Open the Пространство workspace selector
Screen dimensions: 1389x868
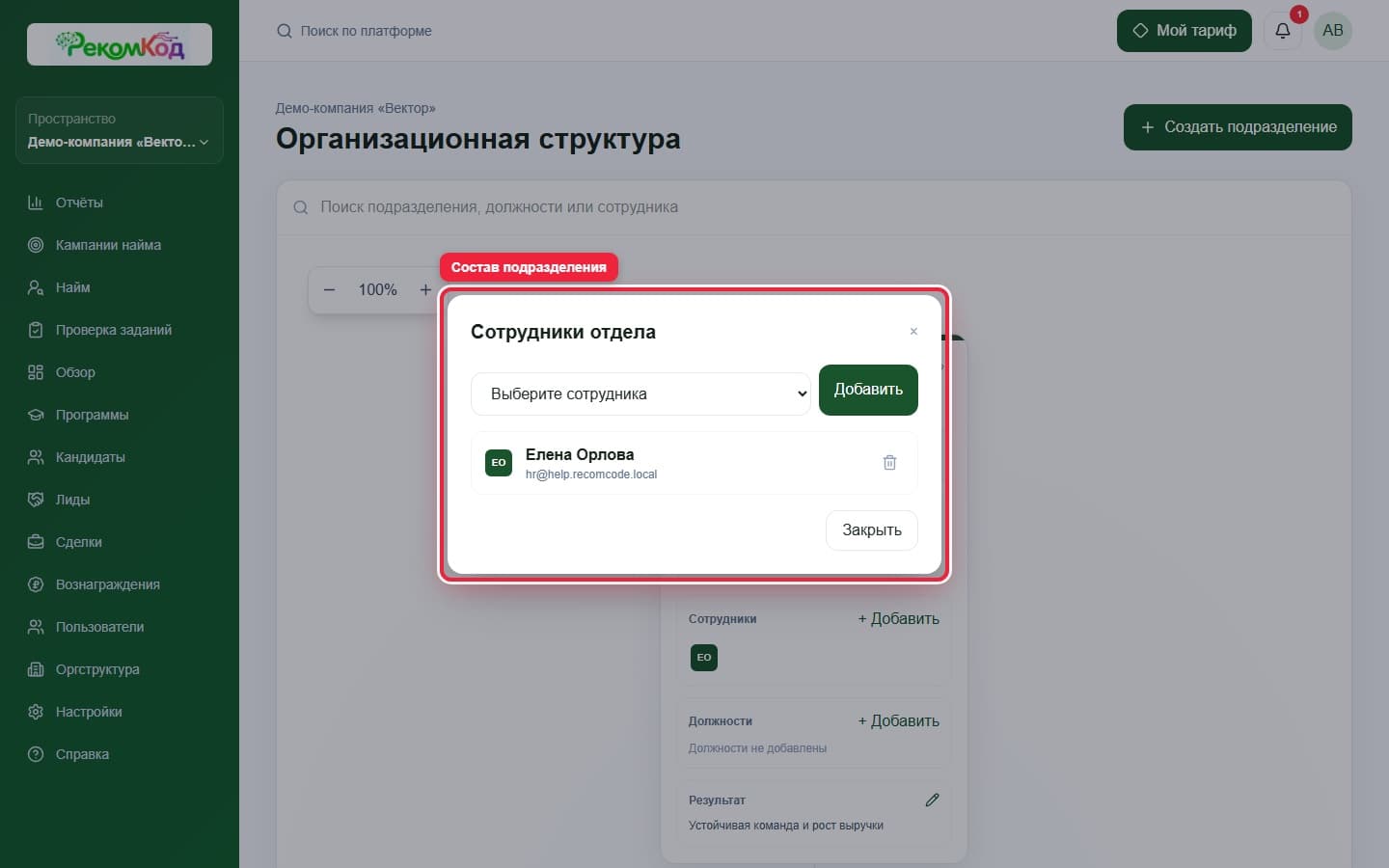[x=120, y=130]
